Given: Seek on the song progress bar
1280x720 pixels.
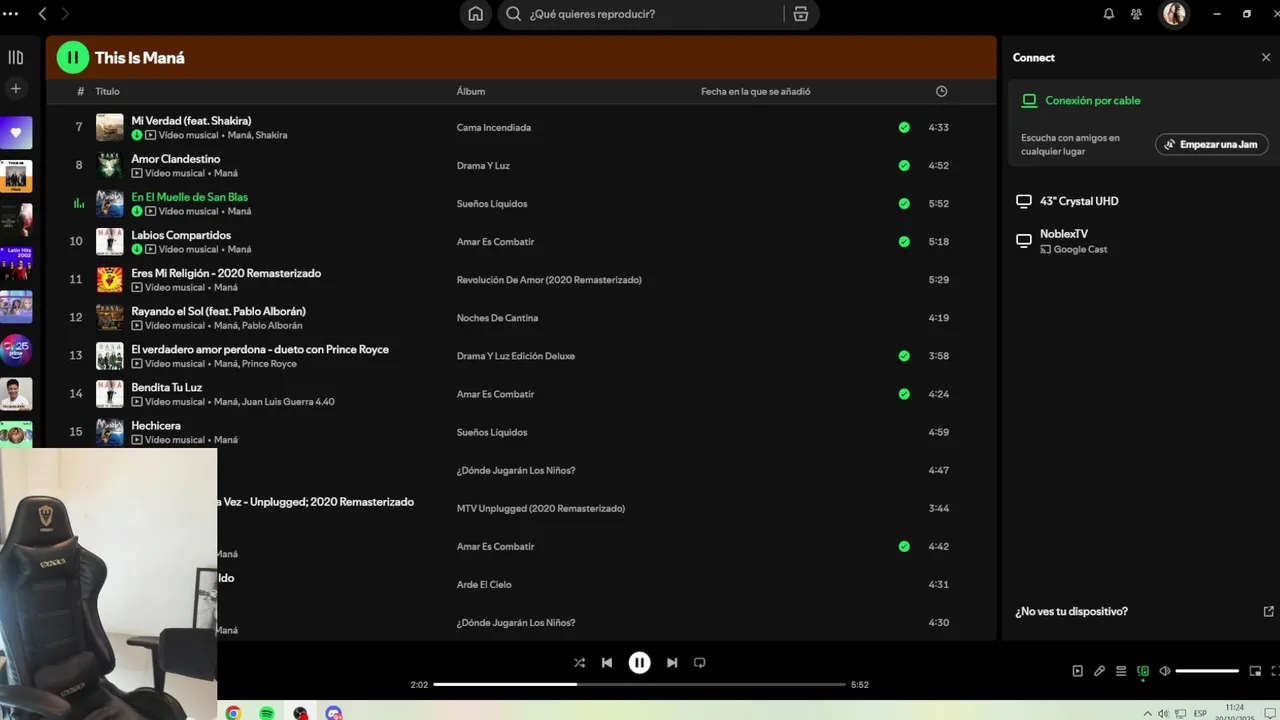Looking at the screenshot, I should (640, 685).
